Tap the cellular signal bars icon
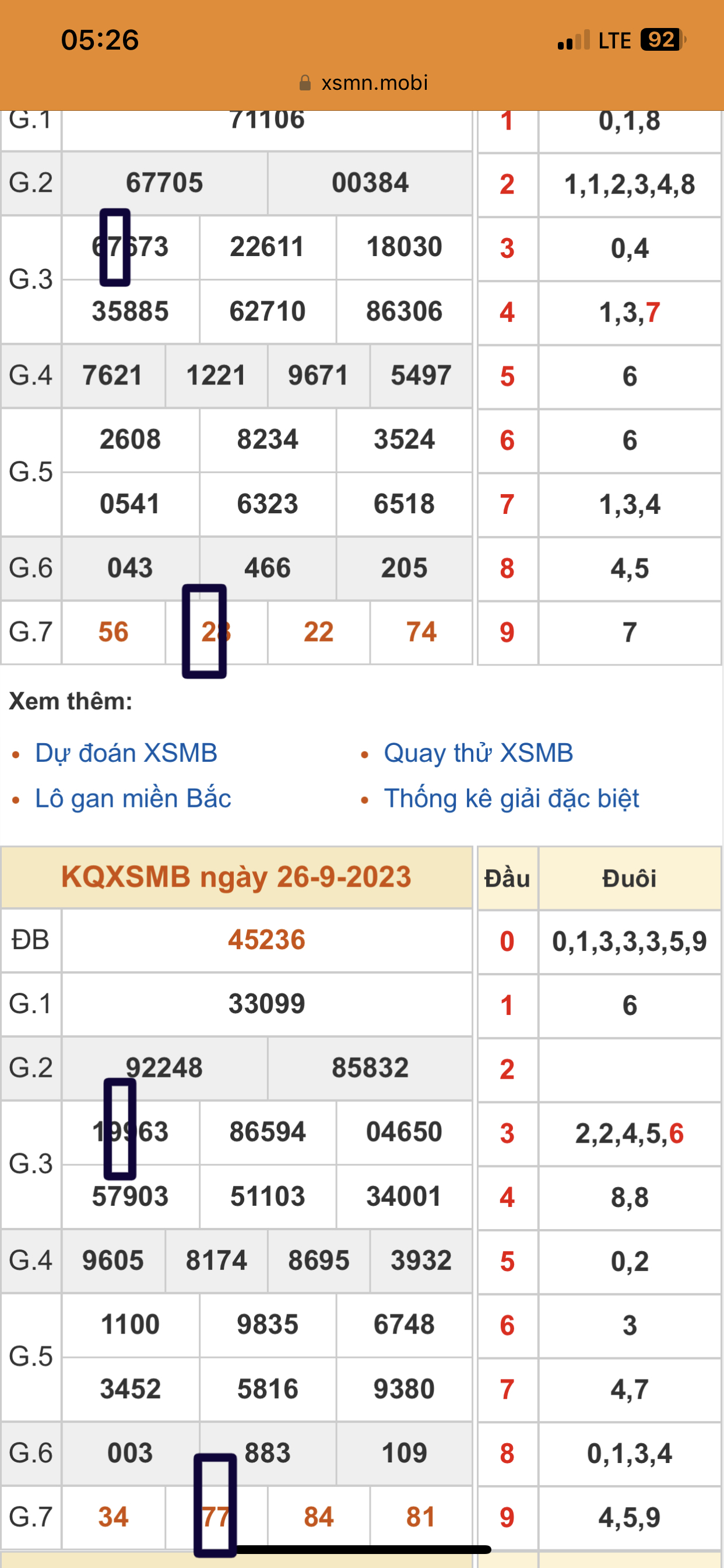Image resolution: width=724 pixels, height=1568 pixels. pos(573,40)
